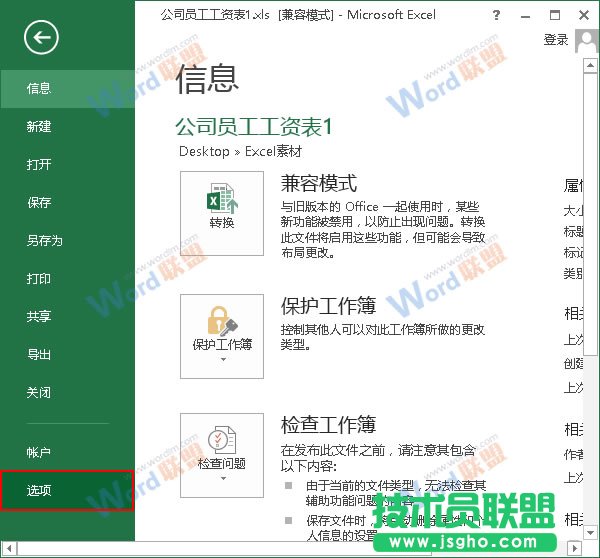Open Options (选项) in the sidebar
Screen dimensions: 600x558
pyautogui.click(x=40, y=491)
